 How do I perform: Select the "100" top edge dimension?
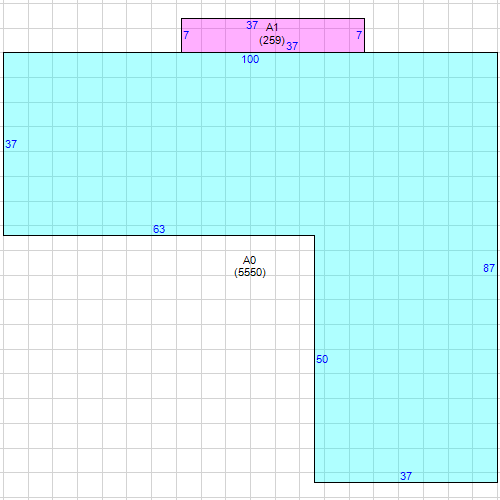tap(250, 59)
